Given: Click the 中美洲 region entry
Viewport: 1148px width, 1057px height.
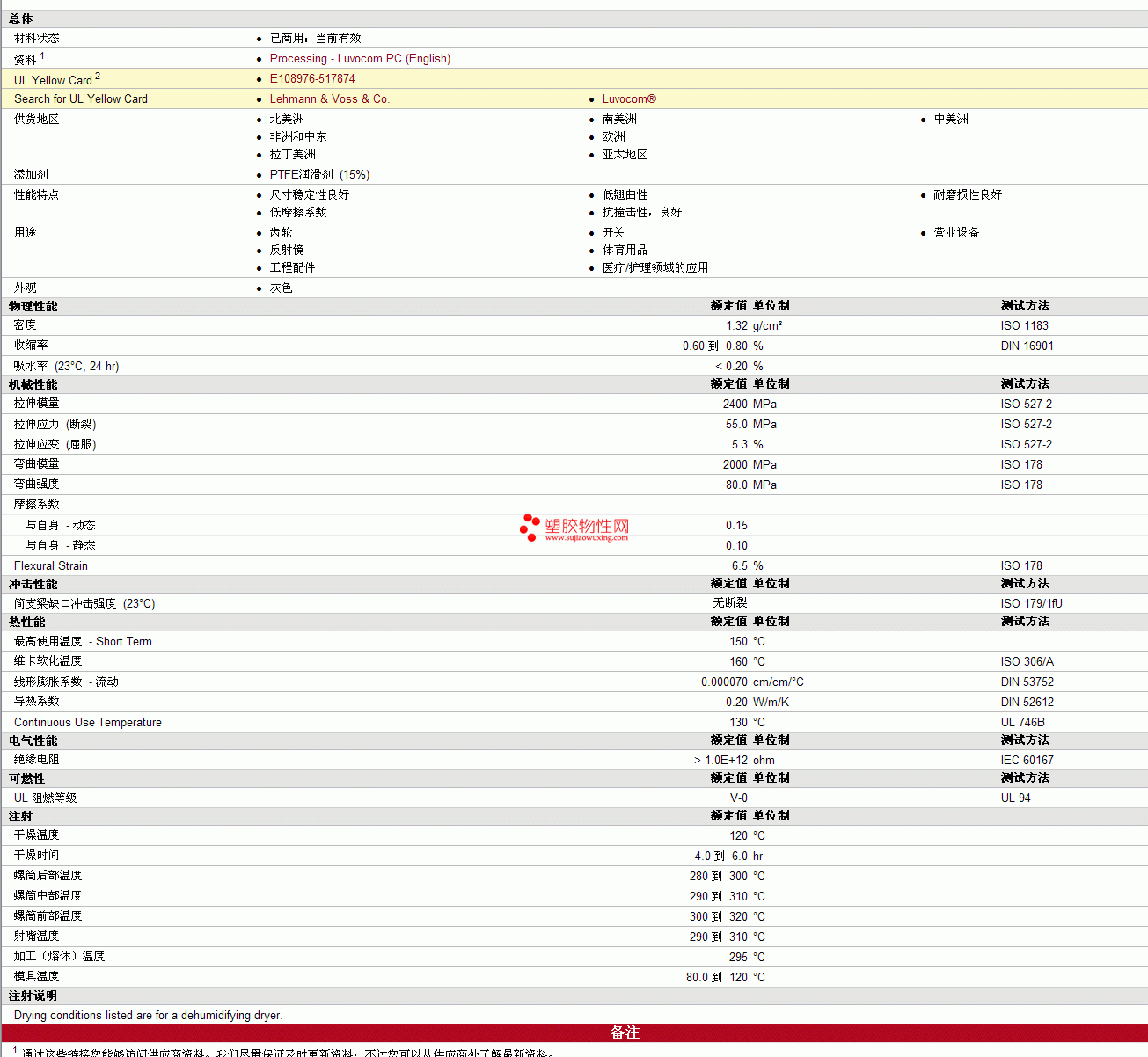Looking at the screenshot, I should [951, 119].
